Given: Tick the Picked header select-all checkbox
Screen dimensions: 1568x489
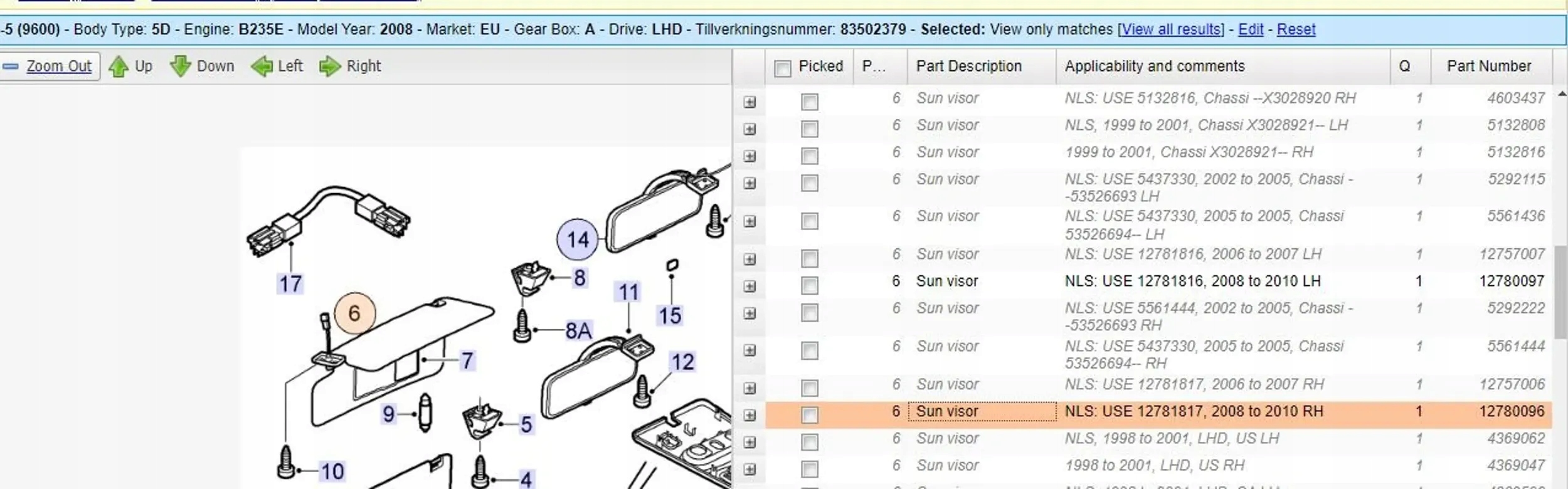Looking at the screenshot, I should tap(783, 68).
